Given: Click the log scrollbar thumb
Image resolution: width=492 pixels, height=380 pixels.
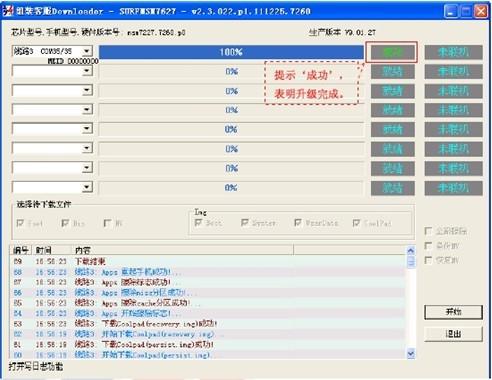Looking at the screenshot, I should (x=411, y=262).
